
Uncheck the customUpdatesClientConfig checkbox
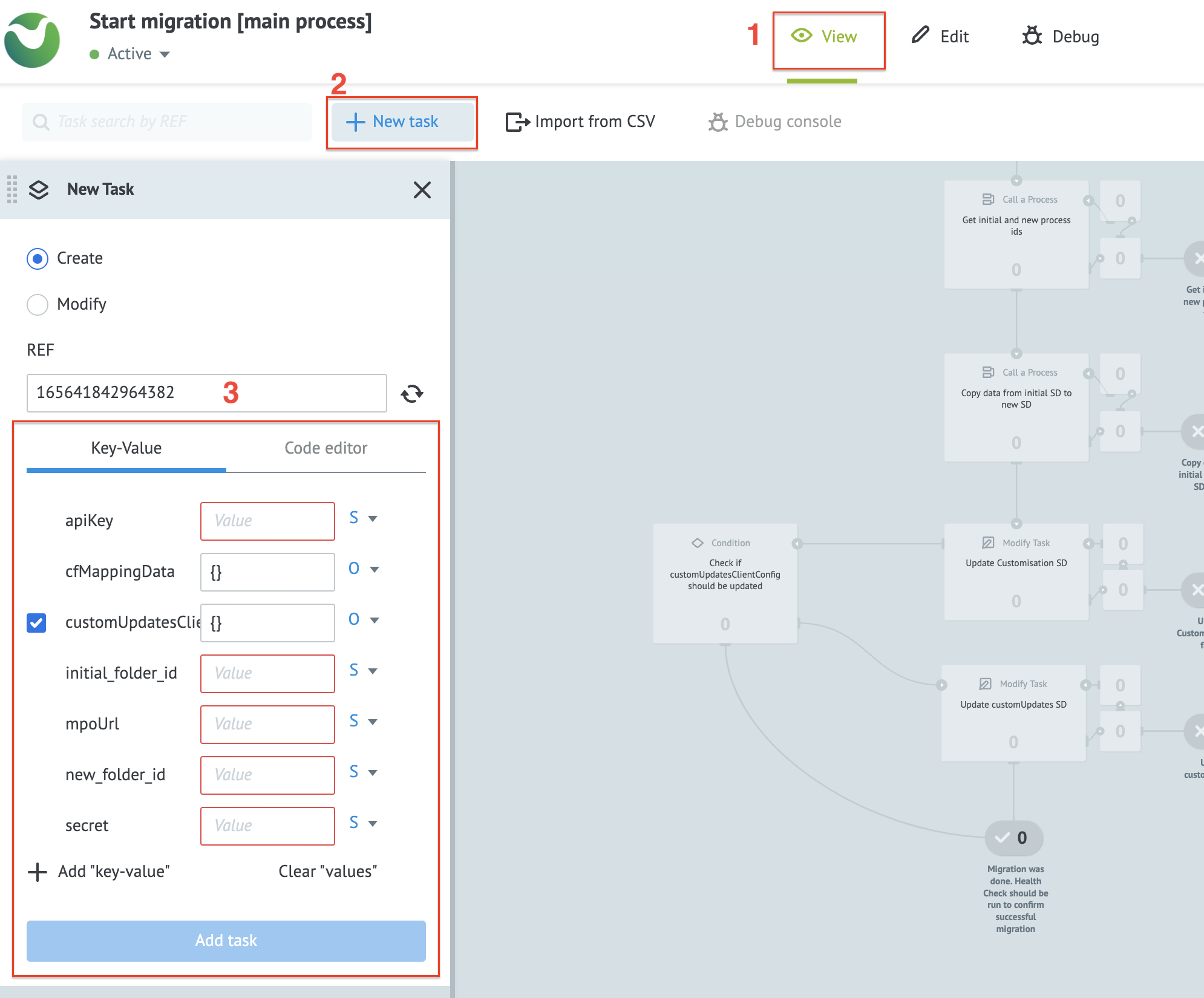(36, 622)
